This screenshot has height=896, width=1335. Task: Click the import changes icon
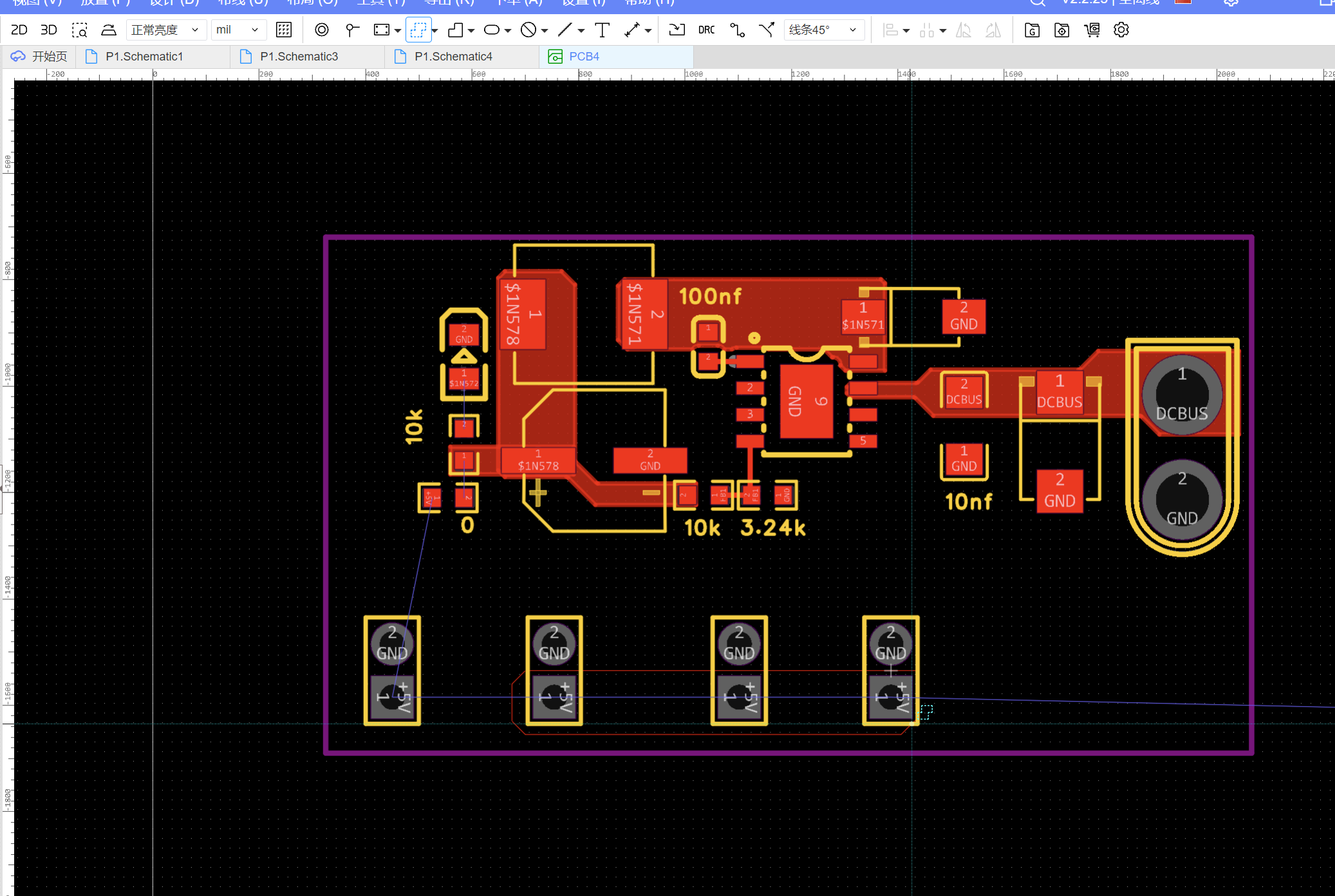point(677,30)
